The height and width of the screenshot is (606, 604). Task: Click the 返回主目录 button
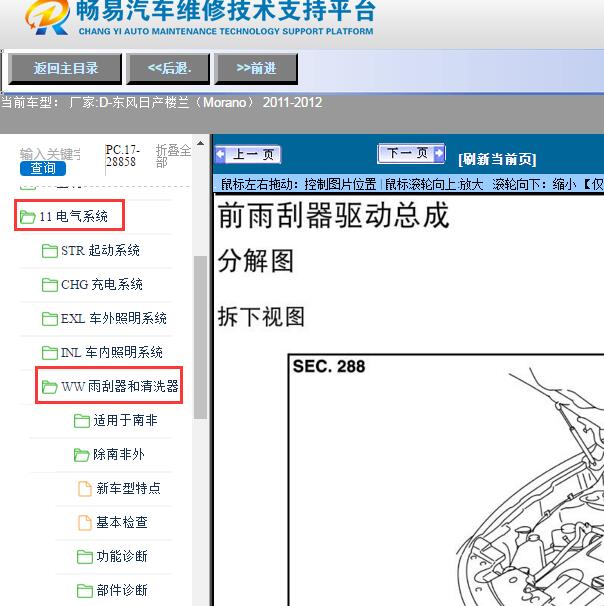(65, 69)
